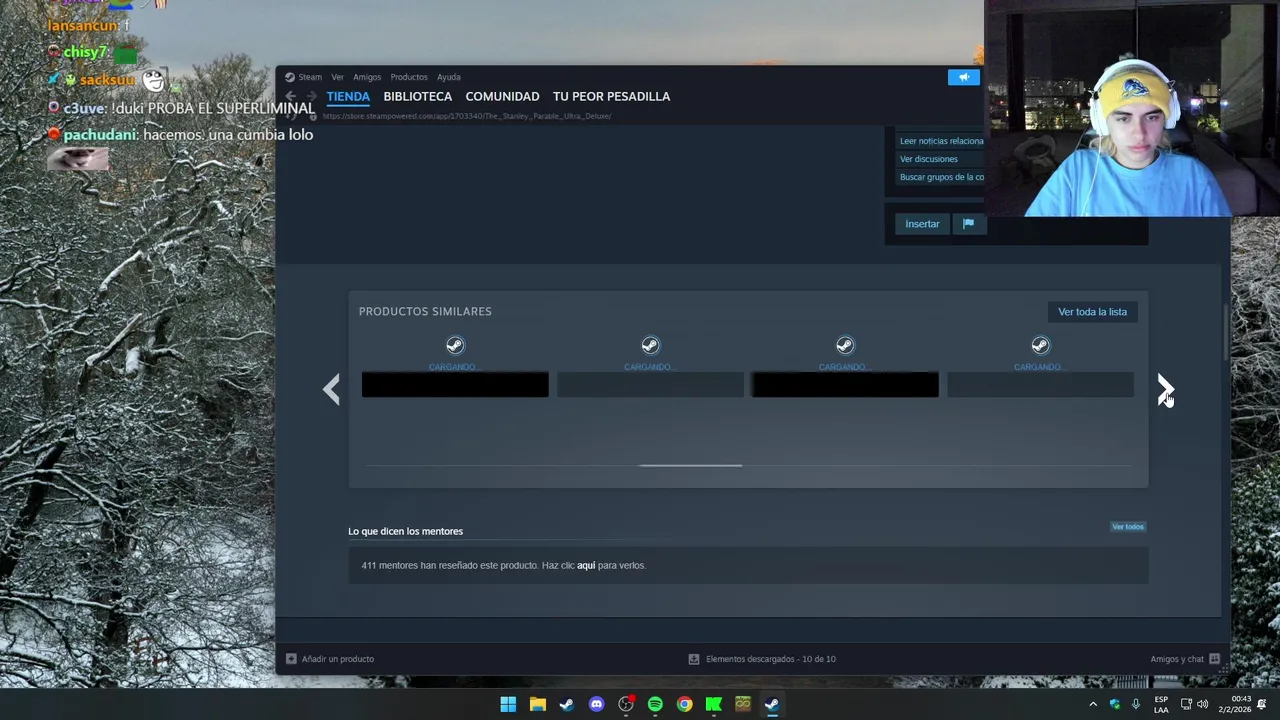The height and width of the screenshot is (720, 1280).
Task: Click 'Lo que dicen los mentores' heading
Action: click(405, 531)
